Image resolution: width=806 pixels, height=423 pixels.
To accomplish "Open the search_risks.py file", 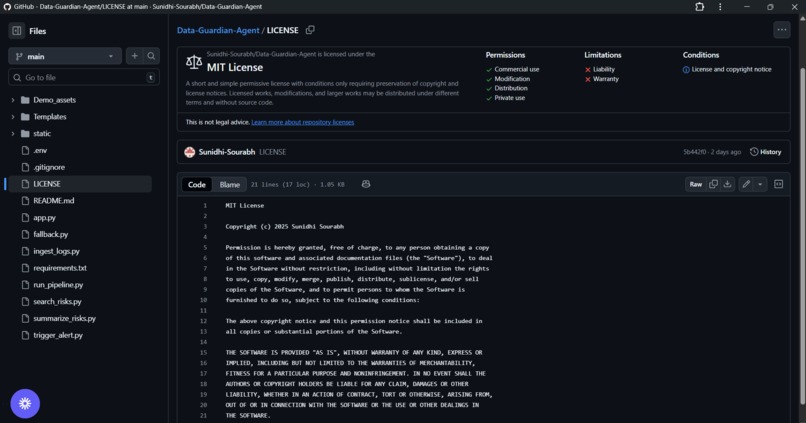I will 58,302.
